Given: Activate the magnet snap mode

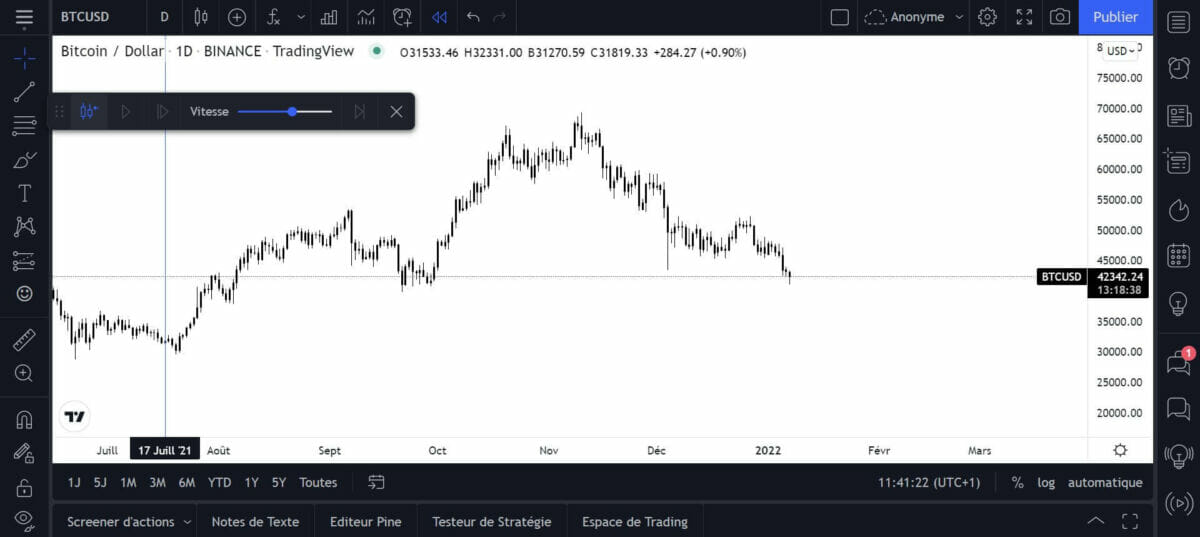Looking at the screenshot, I should coord(25,419).
